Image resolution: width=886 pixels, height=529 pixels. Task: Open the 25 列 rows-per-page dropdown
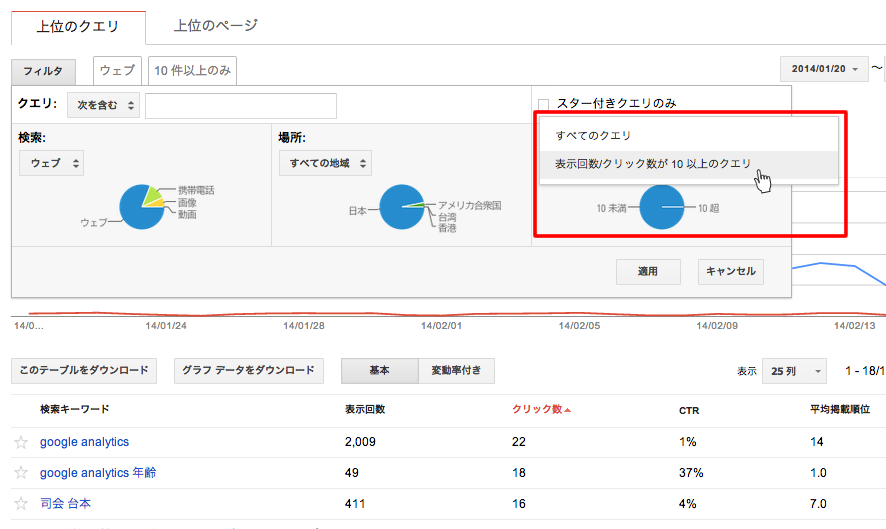(794, 371)
